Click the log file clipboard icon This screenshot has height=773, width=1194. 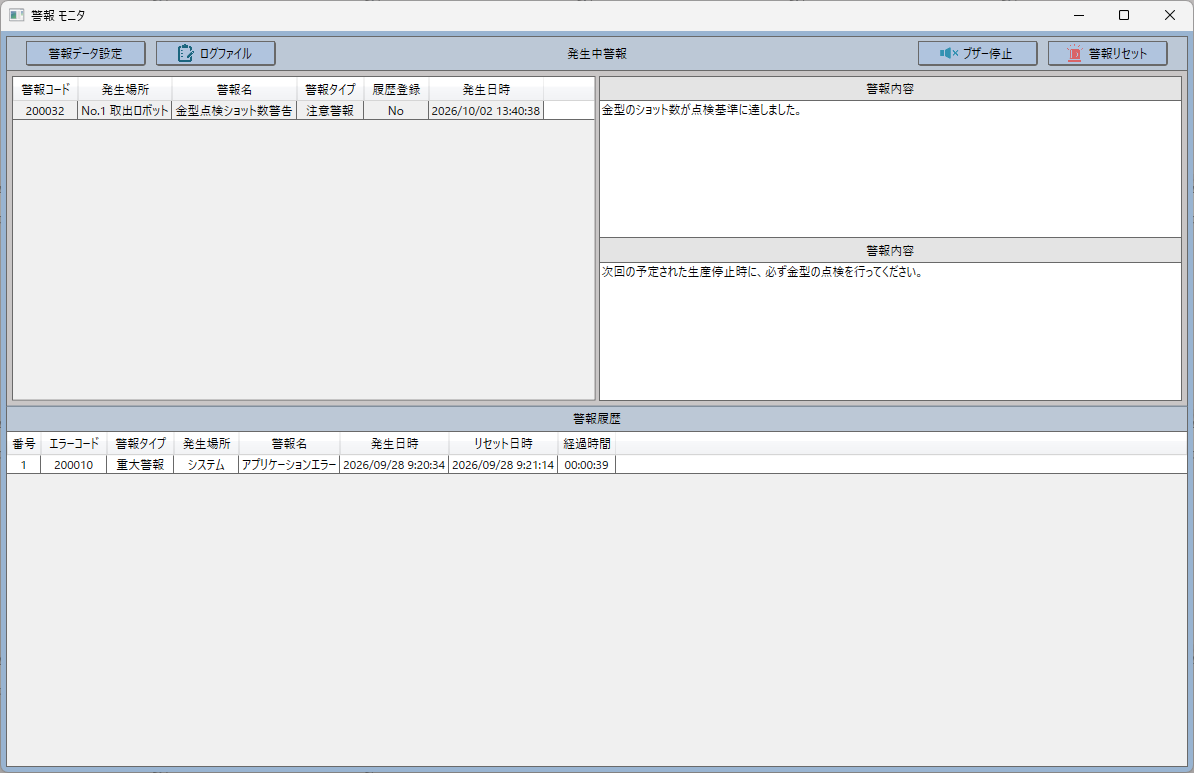tap(186, 53)
